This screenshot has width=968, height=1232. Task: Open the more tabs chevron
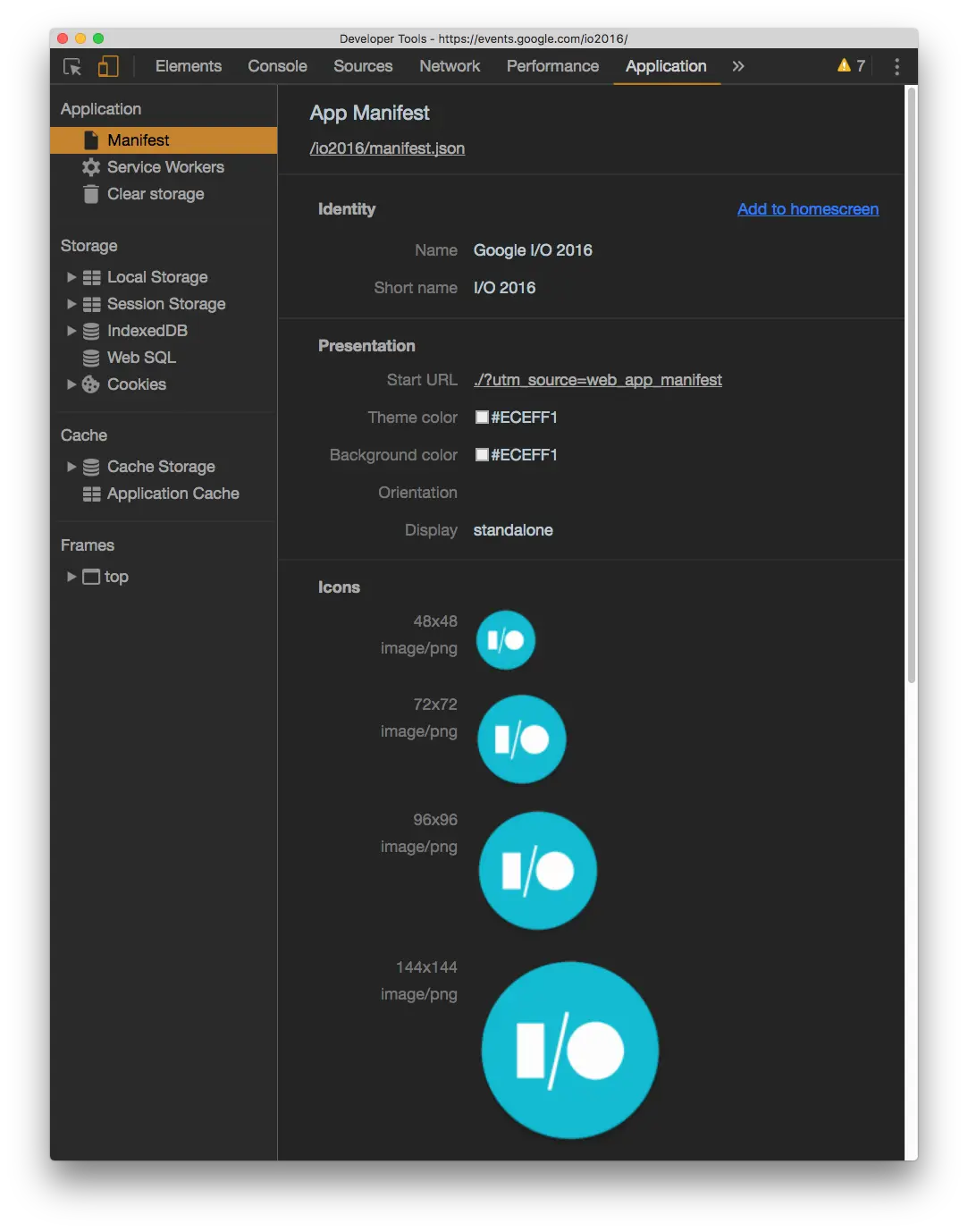[x=738, y=66]
